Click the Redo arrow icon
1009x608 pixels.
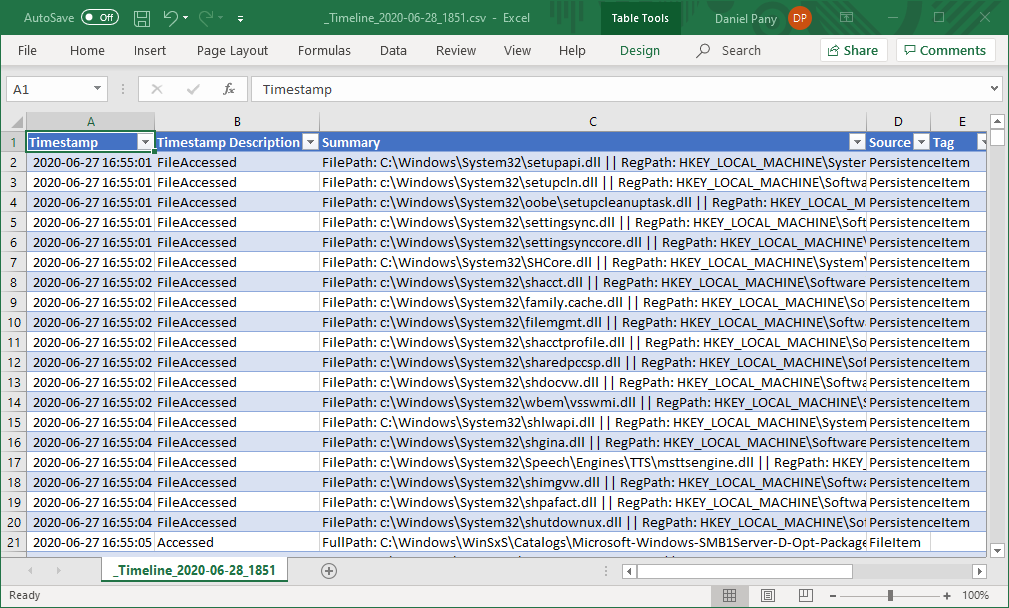point(206,18)
